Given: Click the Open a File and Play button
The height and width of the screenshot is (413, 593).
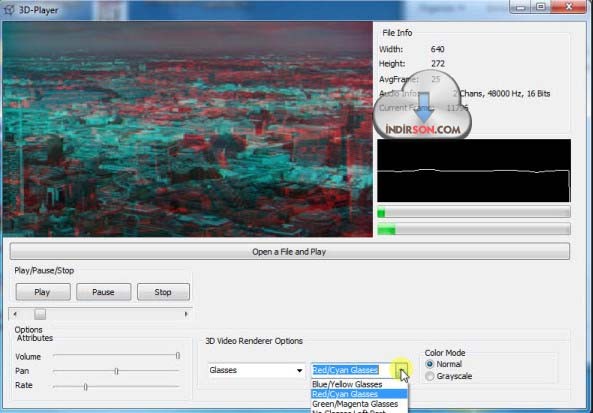Looking at the screenshot, I should pyautogui.click(x=289, y=252).
